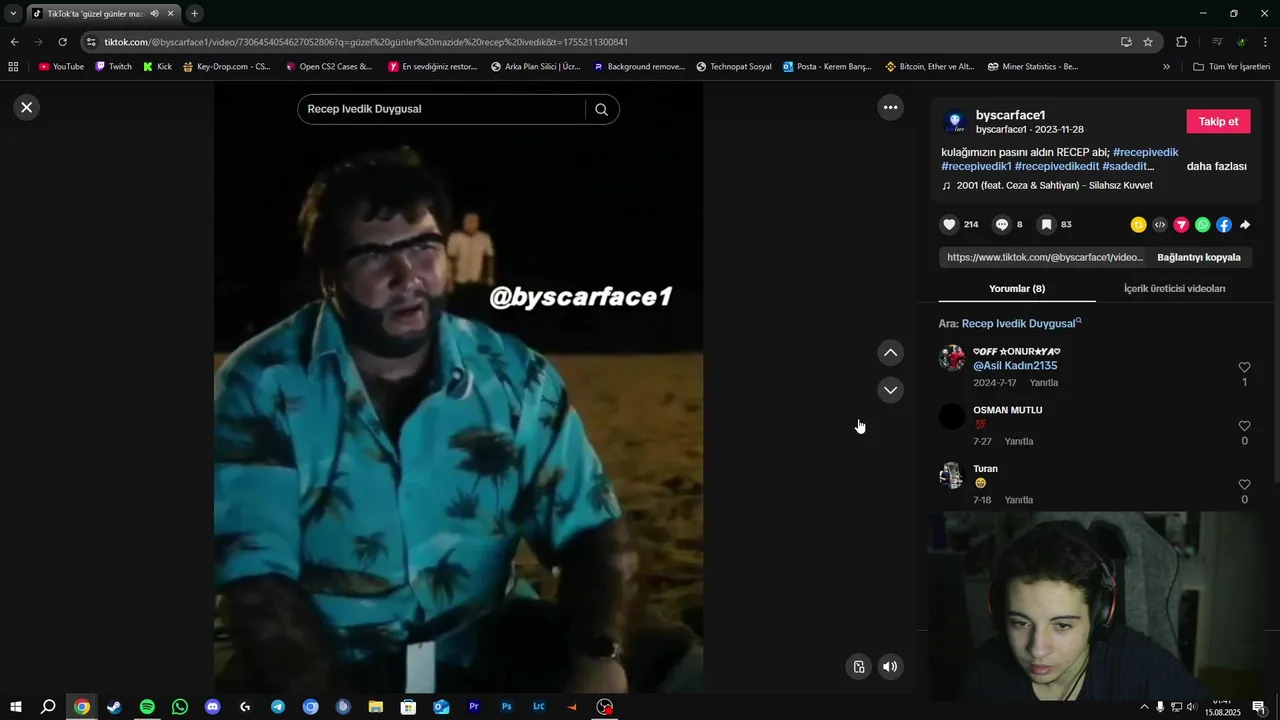Send to friends via pink paper plane icon
Viewport: 1280px width, 720px height.
pos(1181,225)
